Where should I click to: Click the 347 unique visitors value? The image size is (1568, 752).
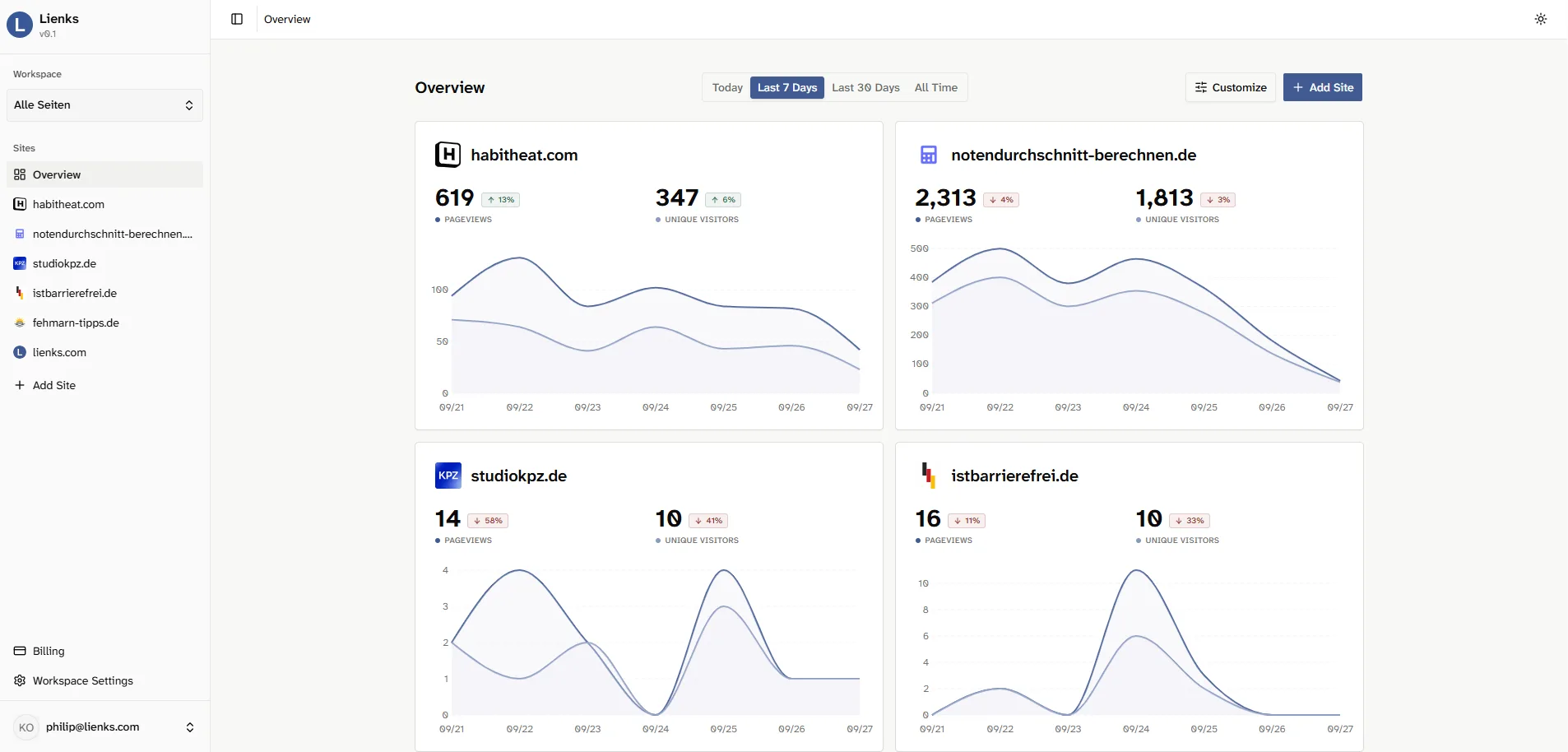pyautogui.click(x=677, y=198)
